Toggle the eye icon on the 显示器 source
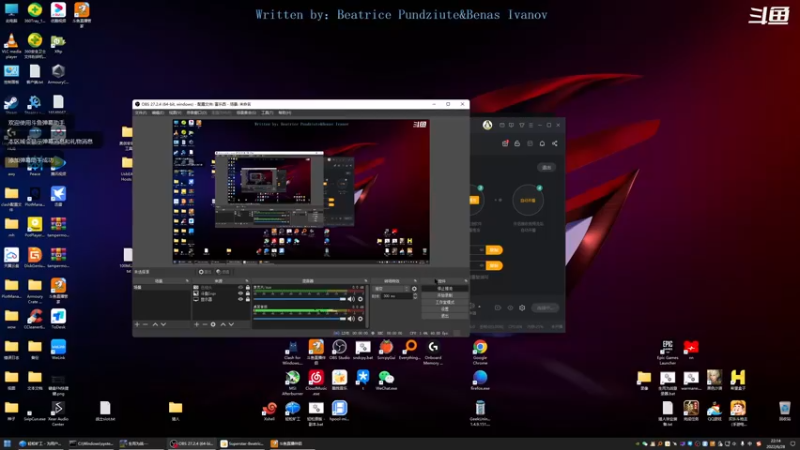The height and width of the screenshot is (450, 800). click(x=240, y=299)
